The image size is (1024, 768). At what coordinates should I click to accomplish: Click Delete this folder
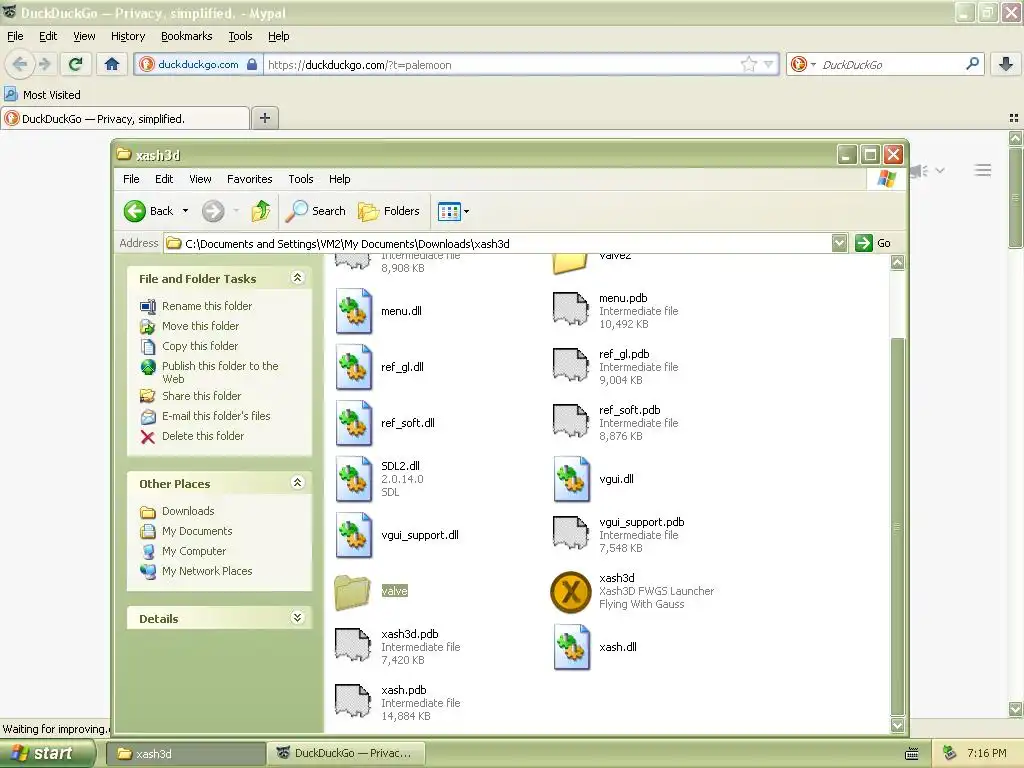(x=203, y=436)
